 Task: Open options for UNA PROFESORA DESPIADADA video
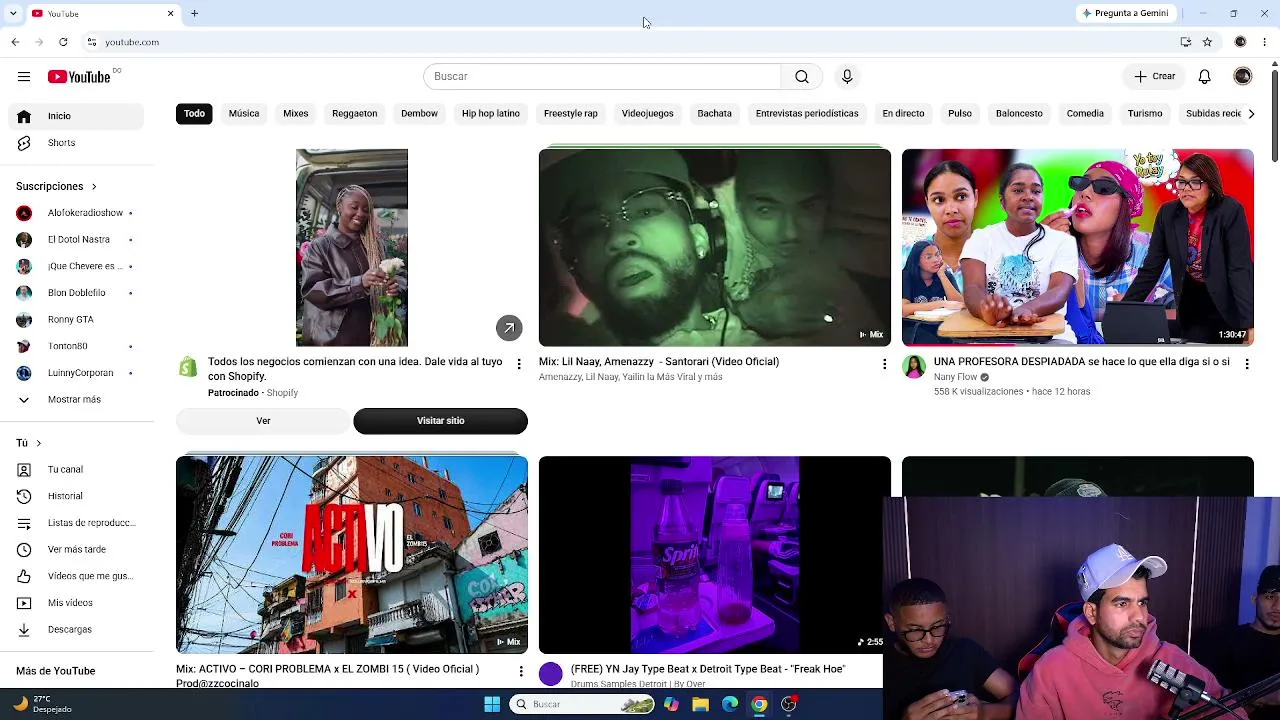(1247, 364)
